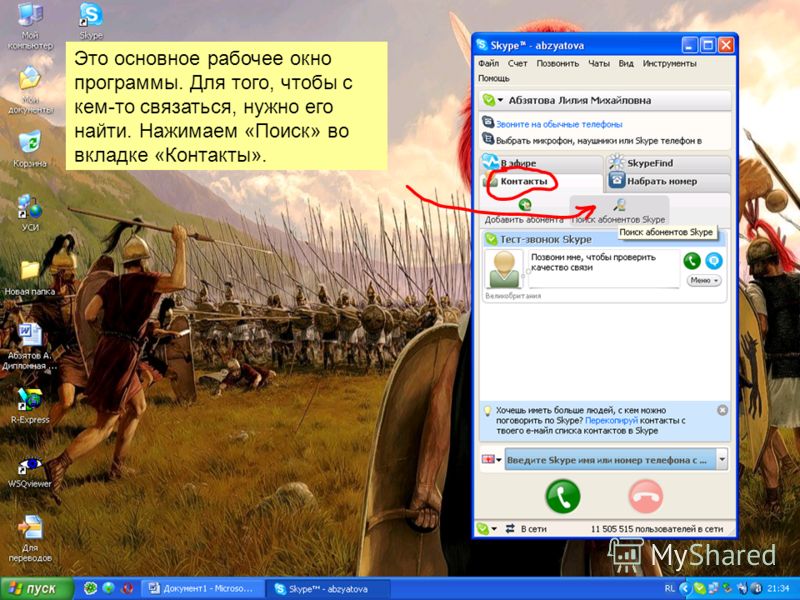Switch to Документ1 Microsoft Word taskbar button
The image size is (800, 600).
click(202, 588)
